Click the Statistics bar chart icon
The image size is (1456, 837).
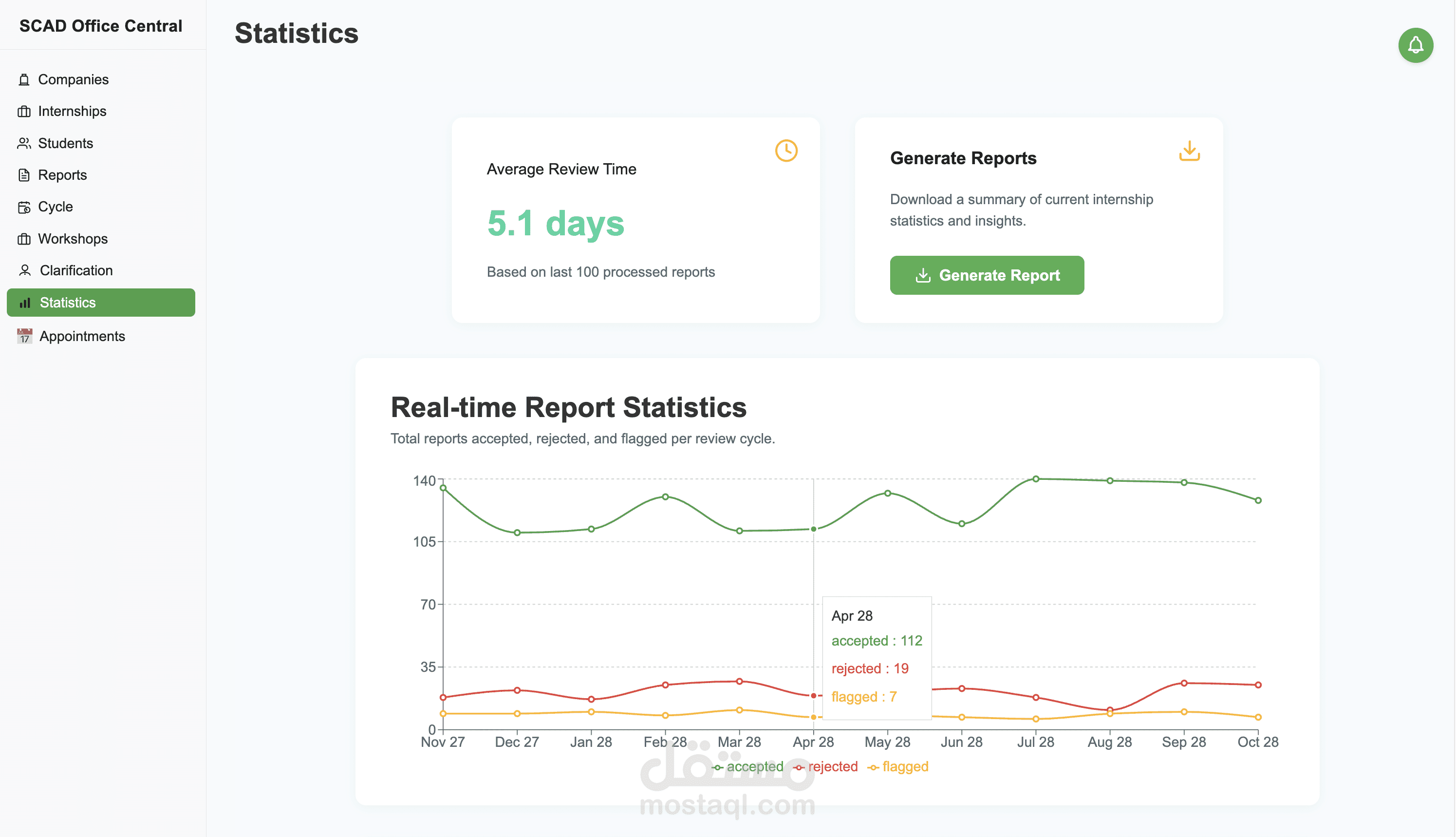click(x=25, y=303)
